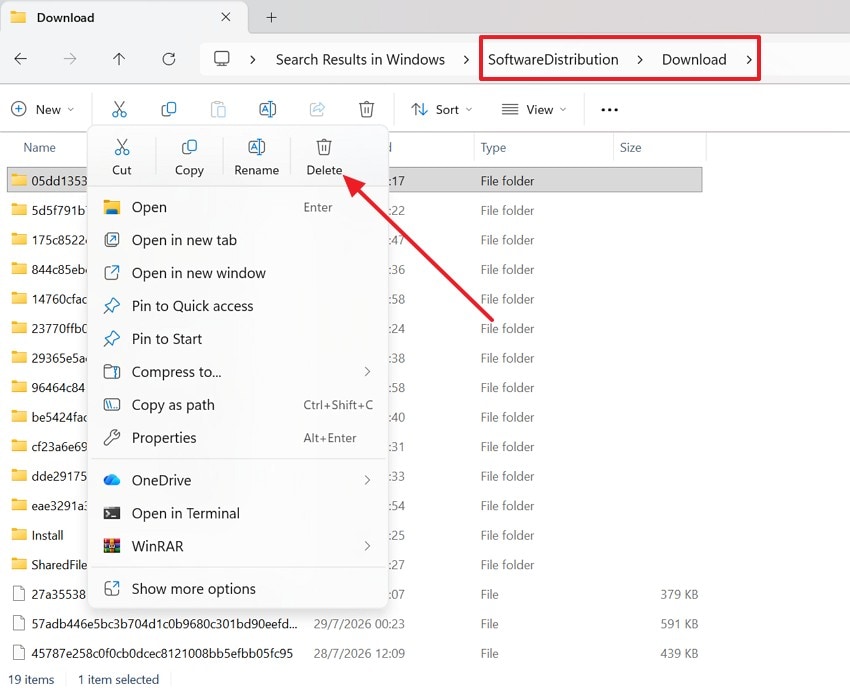The image size is (850, 688).
Task: Click the SoftwareDistribution breadcrumb
Action: point(553,60)
